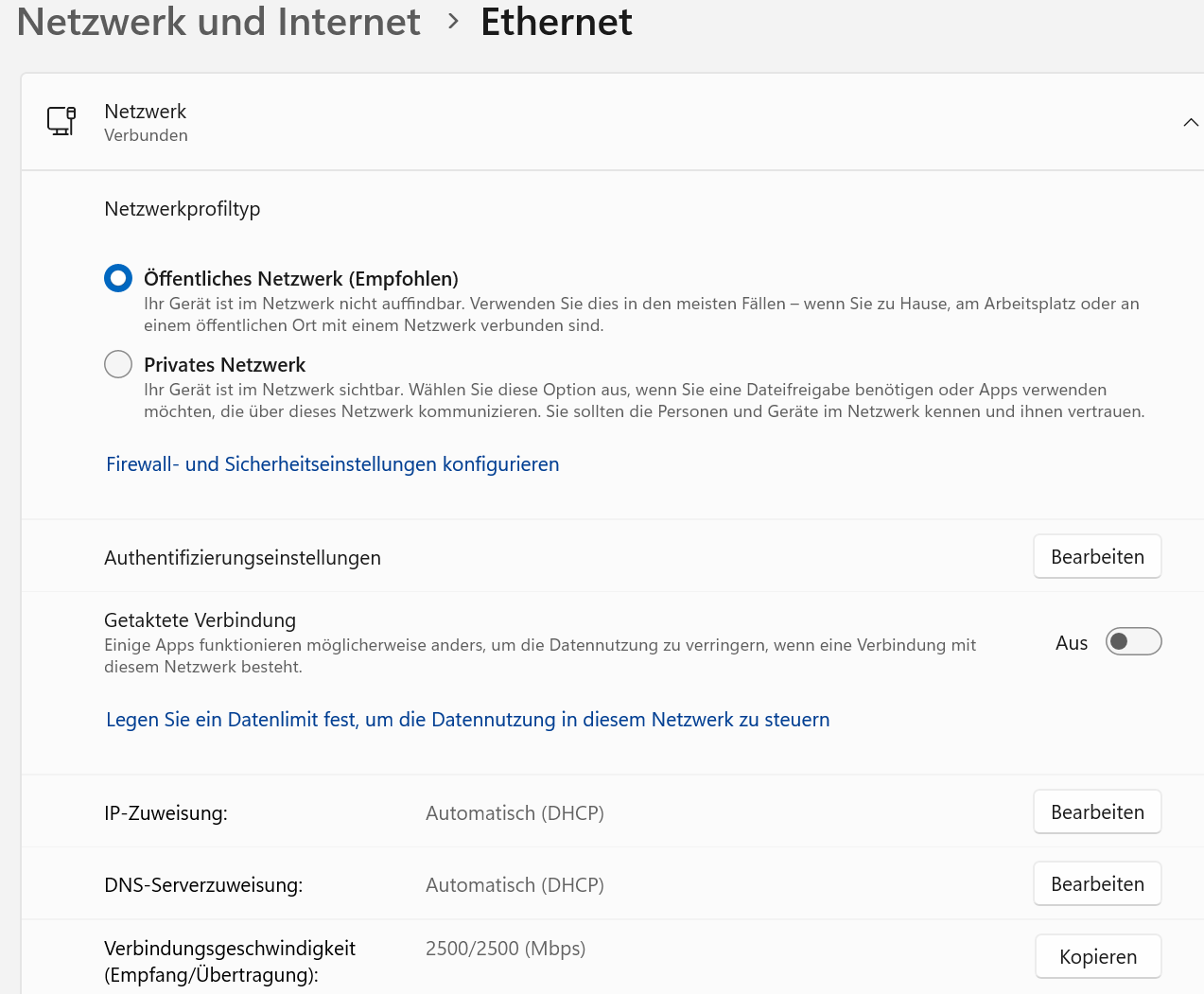Viewport: 1204px width, 994px height.
Task: Click Bearbeiten for Authentifizierungseinstellungen
Action: pyautogui.click(x=1097, y=557)
